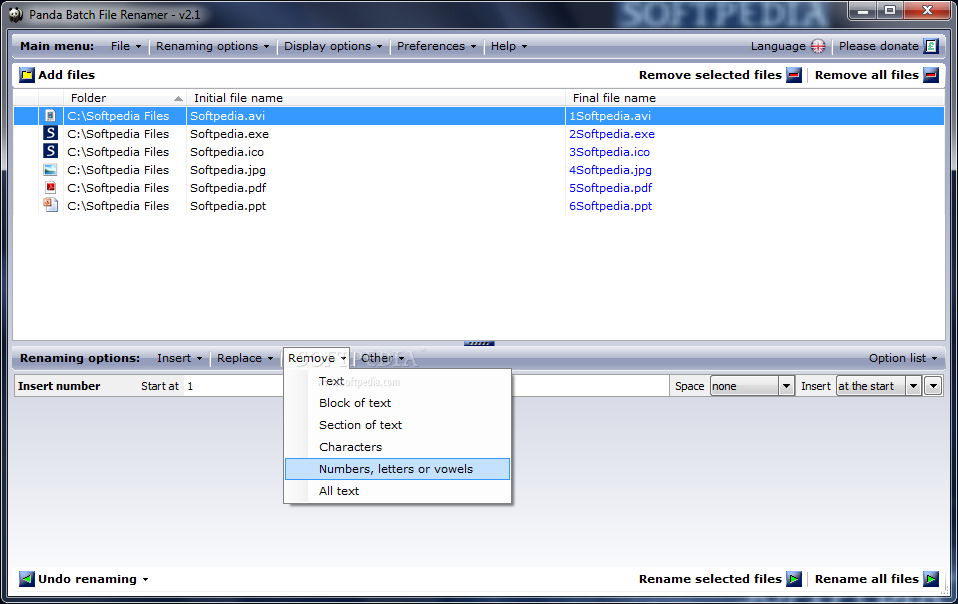Click the folder cell of Softpedia.pdf row
Image resolution: width=958 pixels, height=604 pixels.
118,188
